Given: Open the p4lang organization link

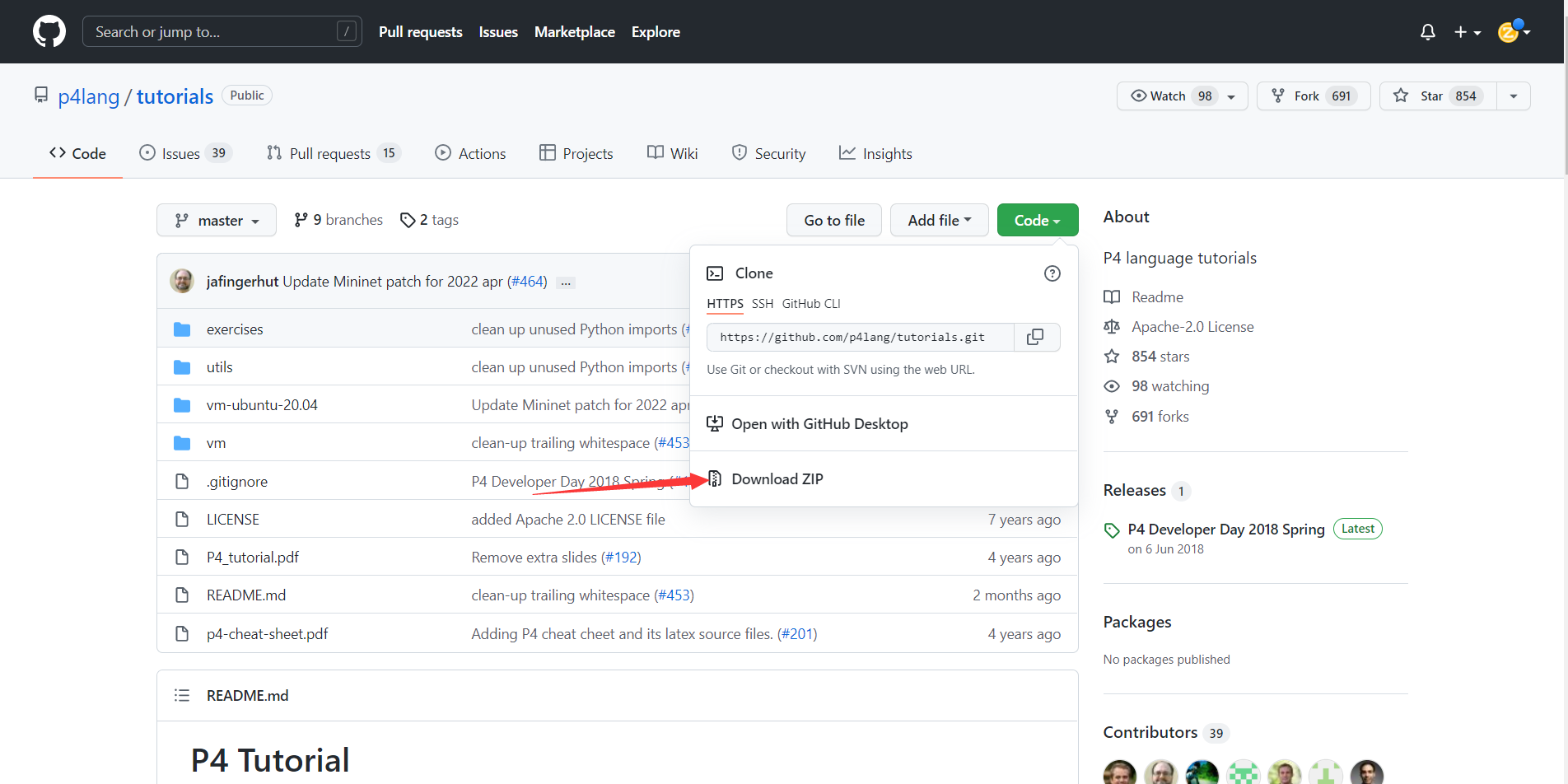Looking at the screenshot, I should [x=89, y=96].
